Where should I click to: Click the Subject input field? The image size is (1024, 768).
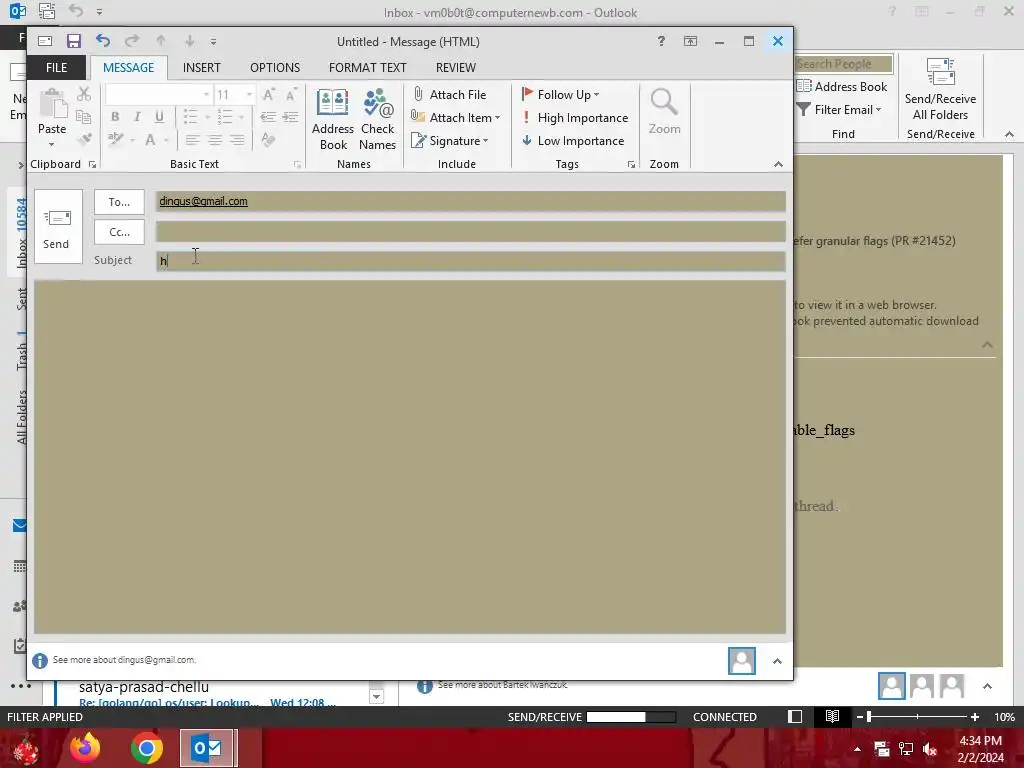470,261
